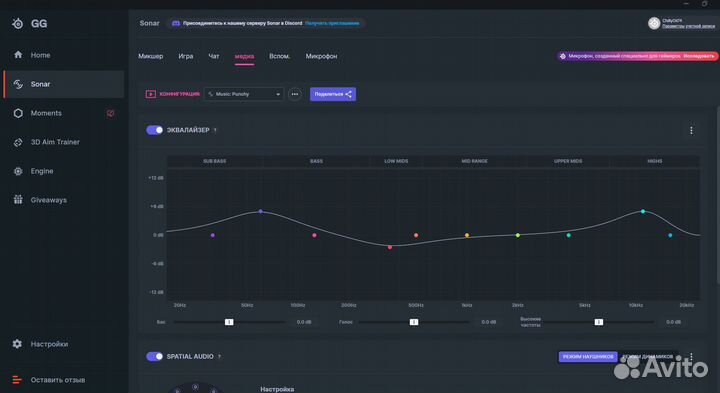Click Исследовать in the microphone banner

[698, 56]
